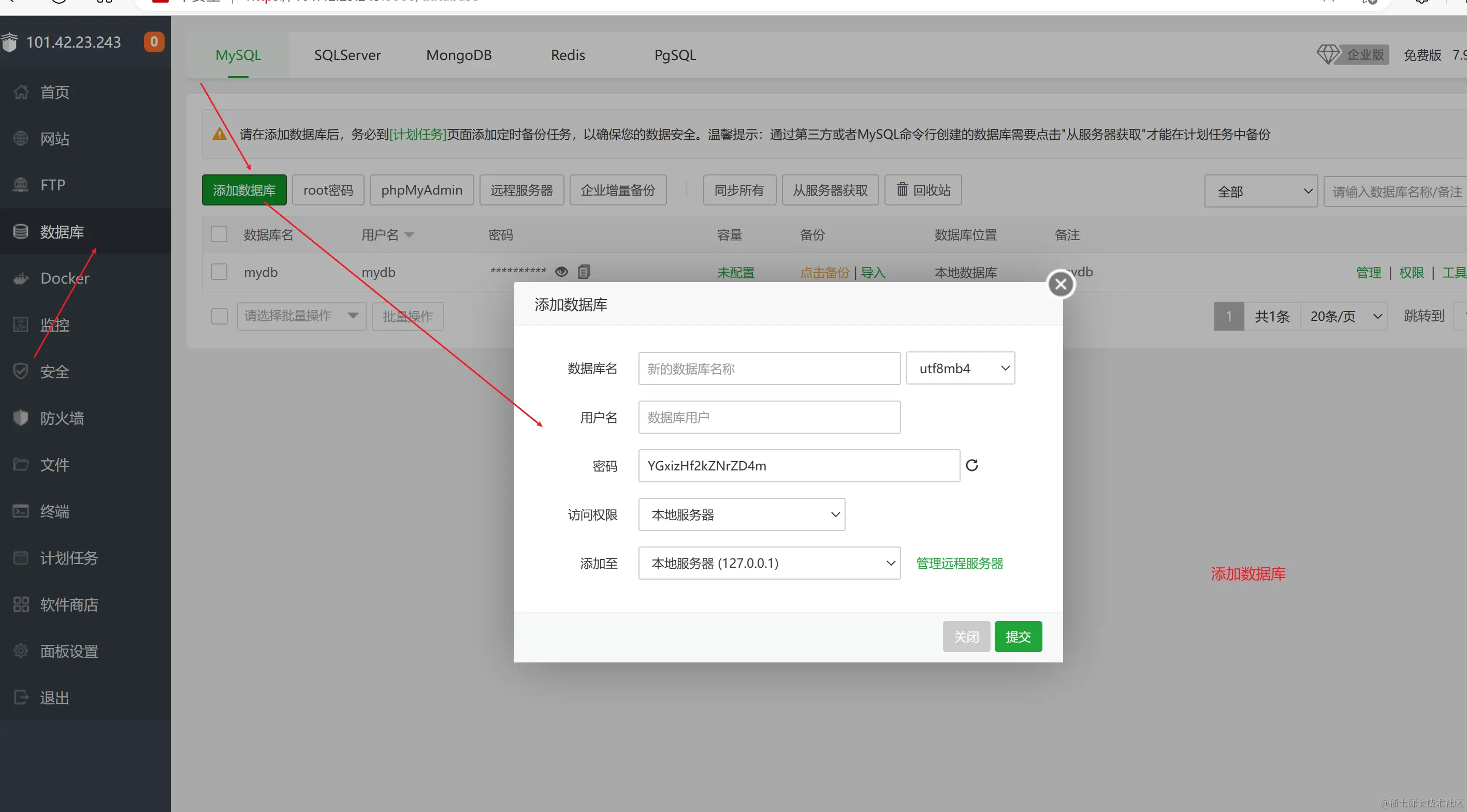
Task: Click the new database name field
Action: pyautogui.click(x=769, y=368)
